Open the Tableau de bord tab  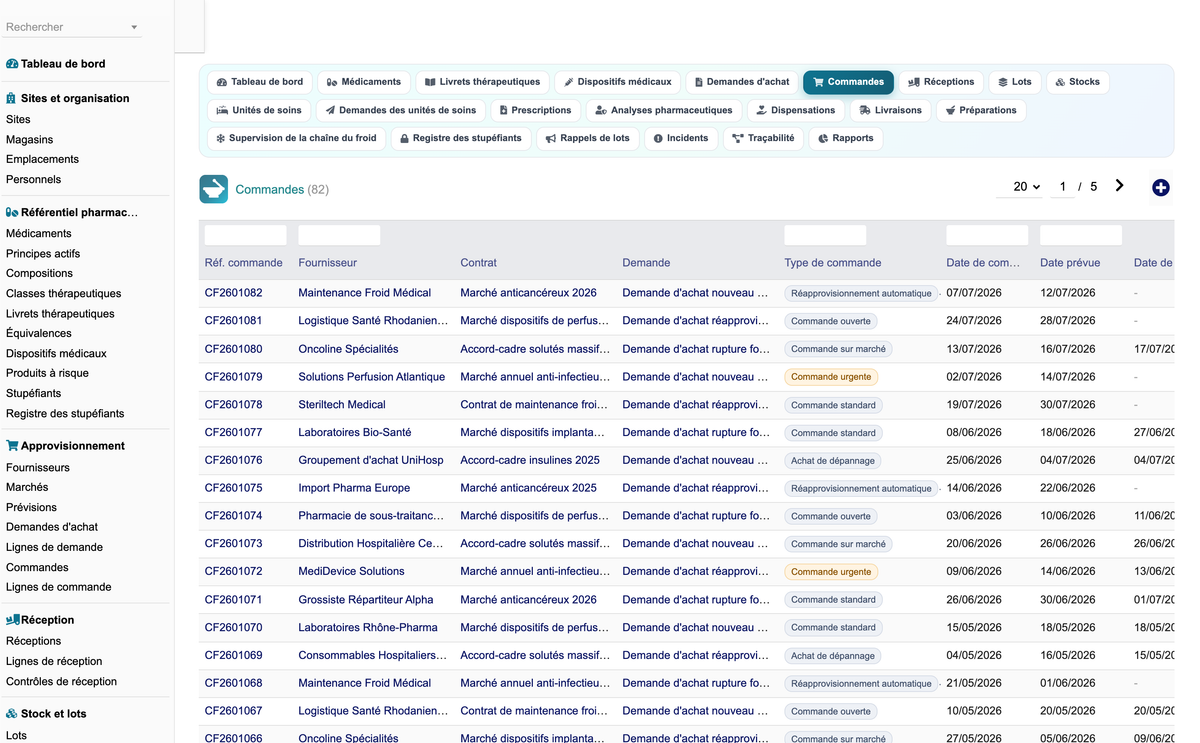click(260, 82)
